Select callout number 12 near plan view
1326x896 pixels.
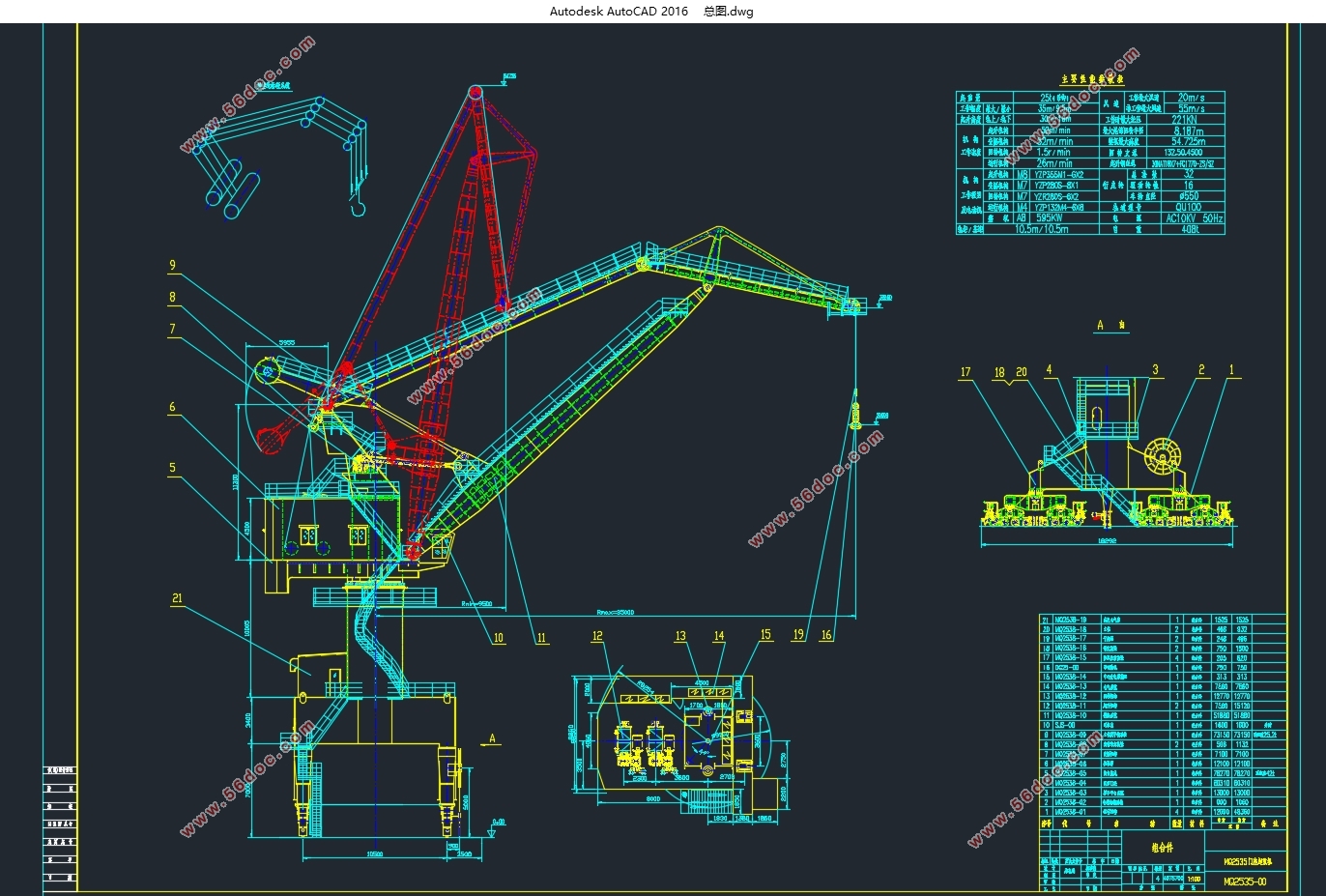(597, 636)
